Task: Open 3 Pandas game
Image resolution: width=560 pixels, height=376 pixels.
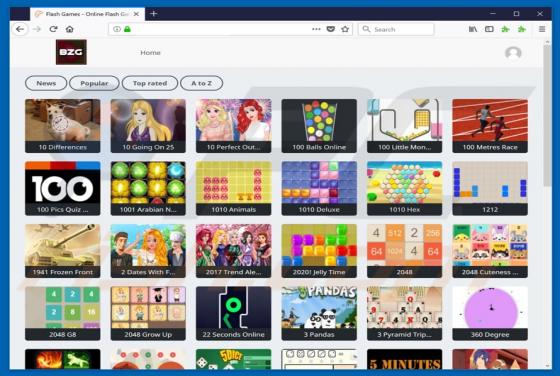Action: pyautogui.click(x=319, y=313)
